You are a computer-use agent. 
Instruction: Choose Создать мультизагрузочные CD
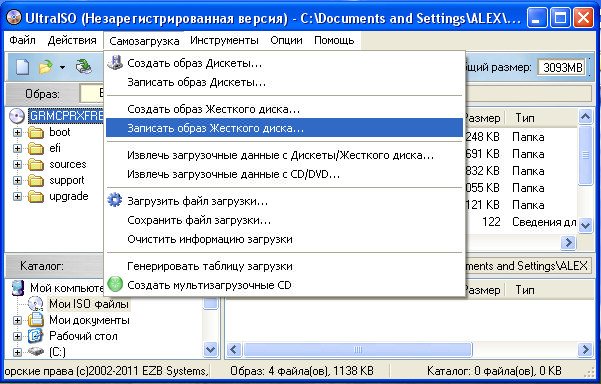[x=284, y=285]
